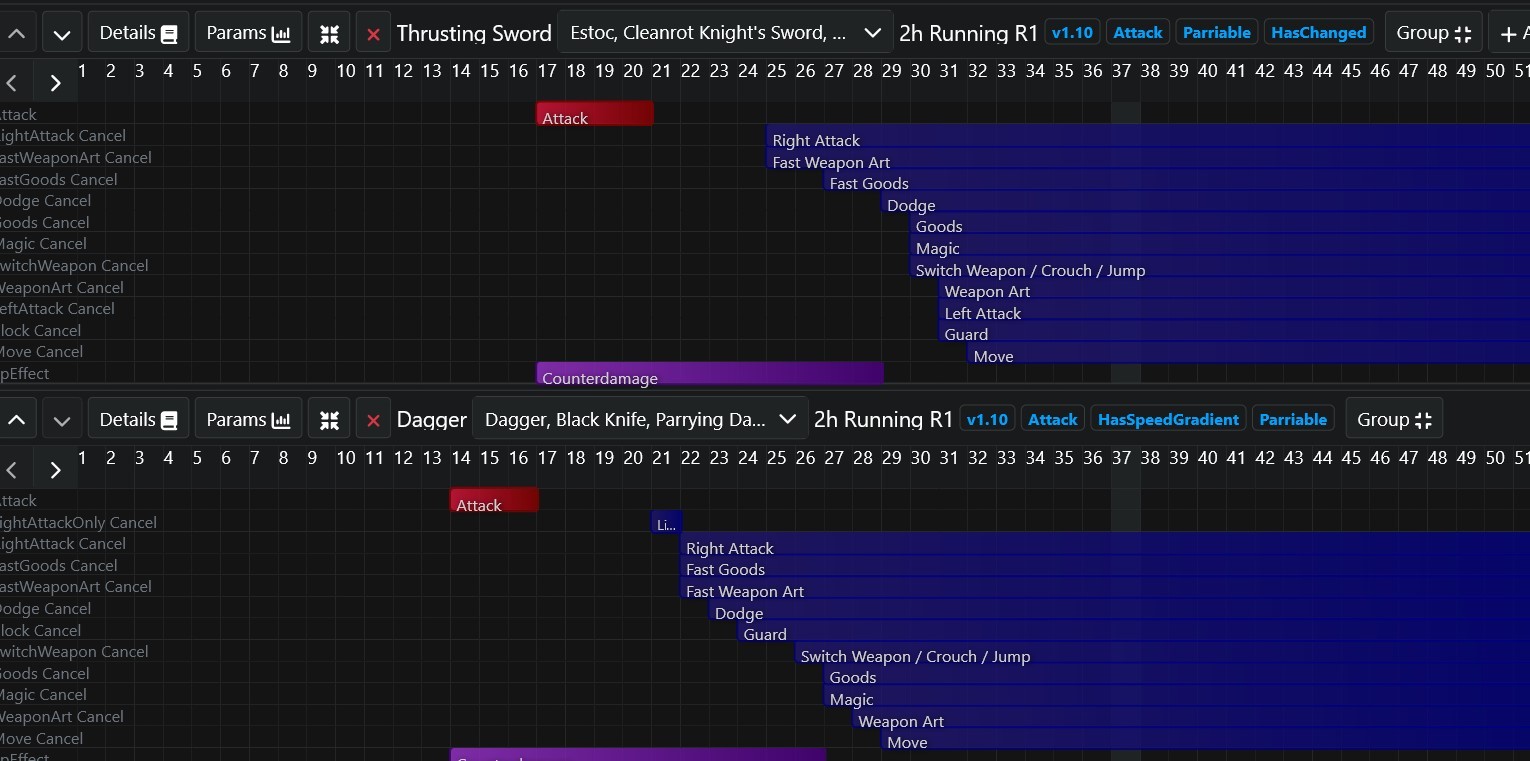Click the v1.10 tag in Thrusting Sword row
Screen dimensions: 1530x761
point(1071,33)
